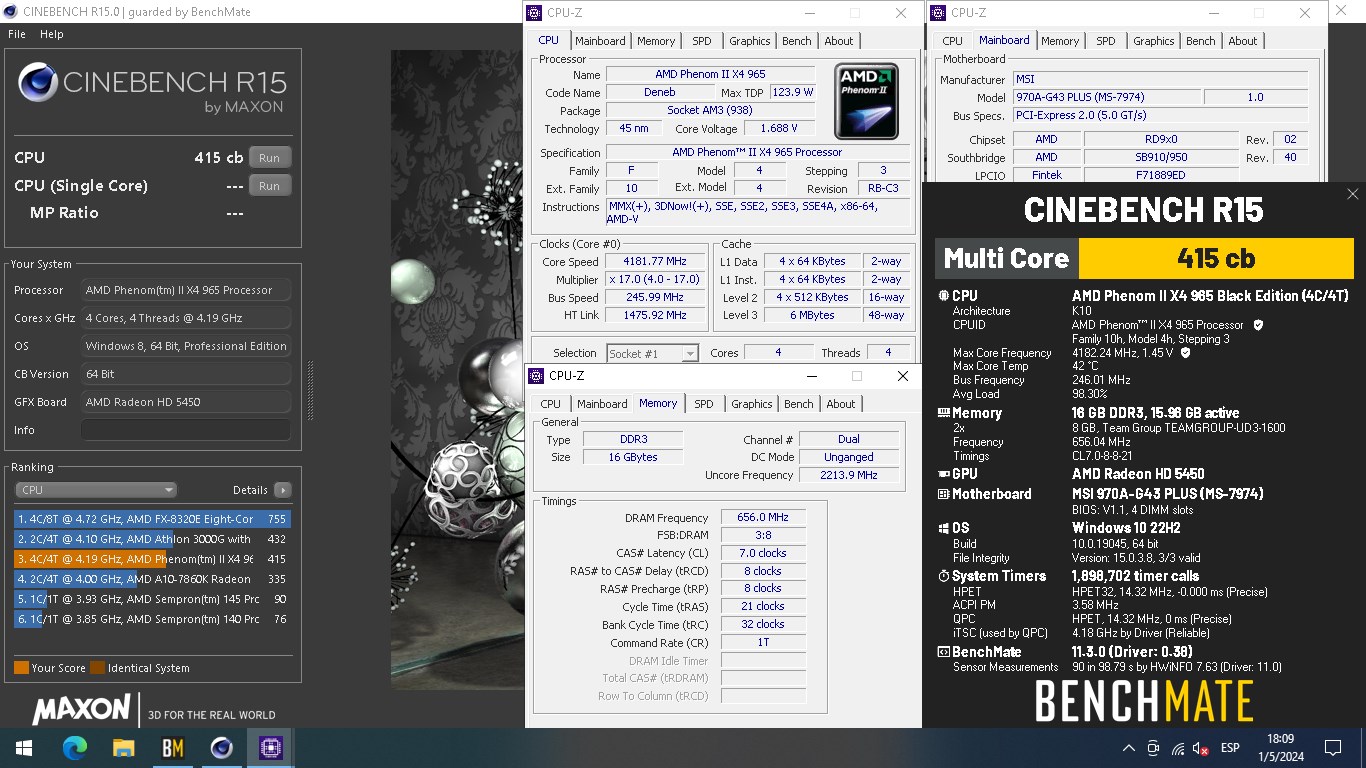This screenshot has width=1366, height=768.
Task: Click the Cinebench R15 logo sphere icon
Action: coord(38,83)
